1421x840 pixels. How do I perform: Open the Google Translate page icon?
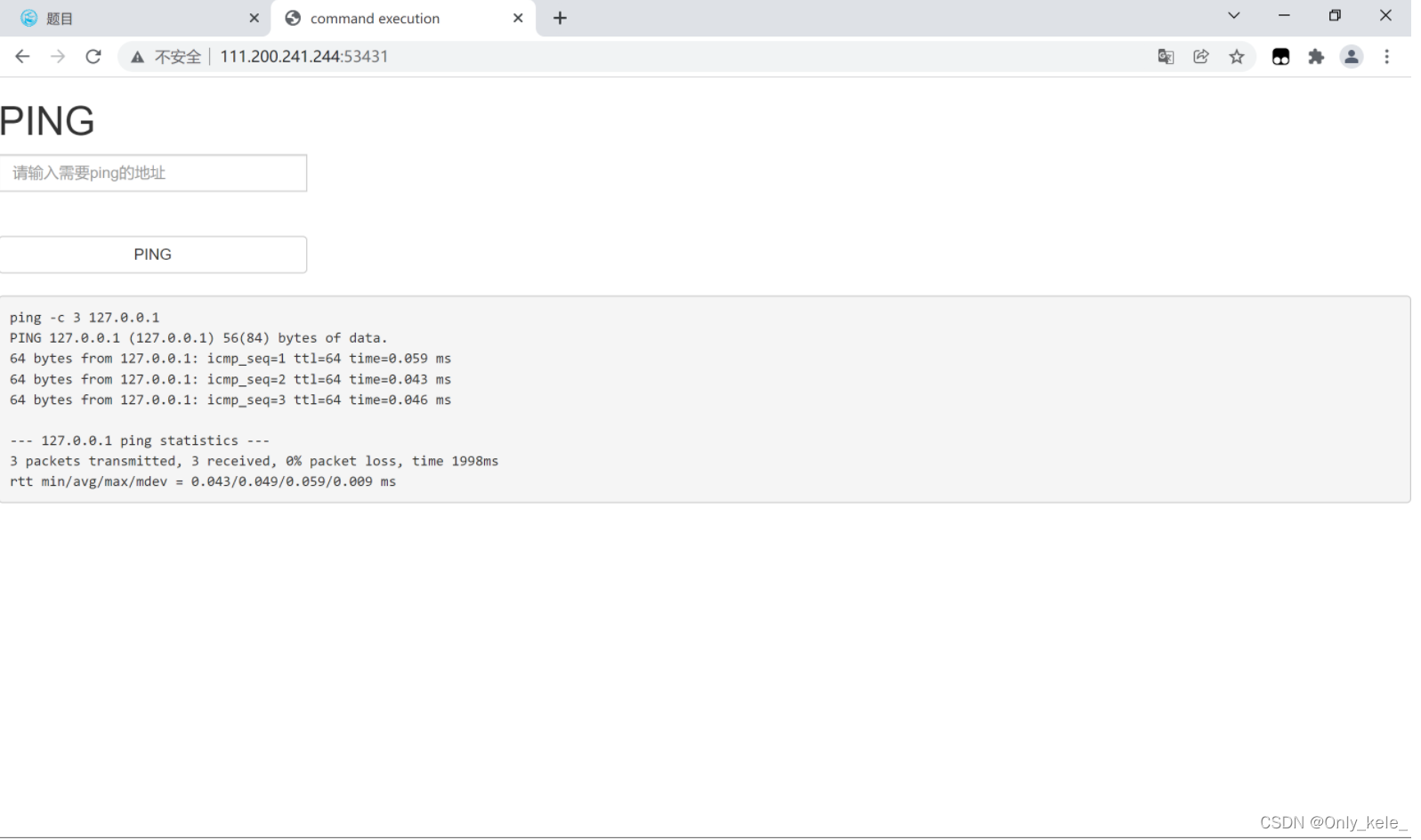(1166, 57)
